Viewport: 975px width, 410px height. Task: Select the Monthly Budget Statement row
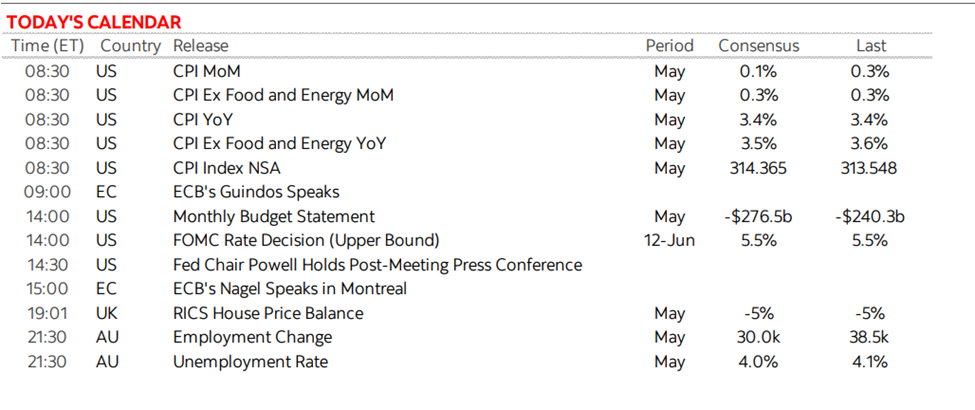pos(464,217)
